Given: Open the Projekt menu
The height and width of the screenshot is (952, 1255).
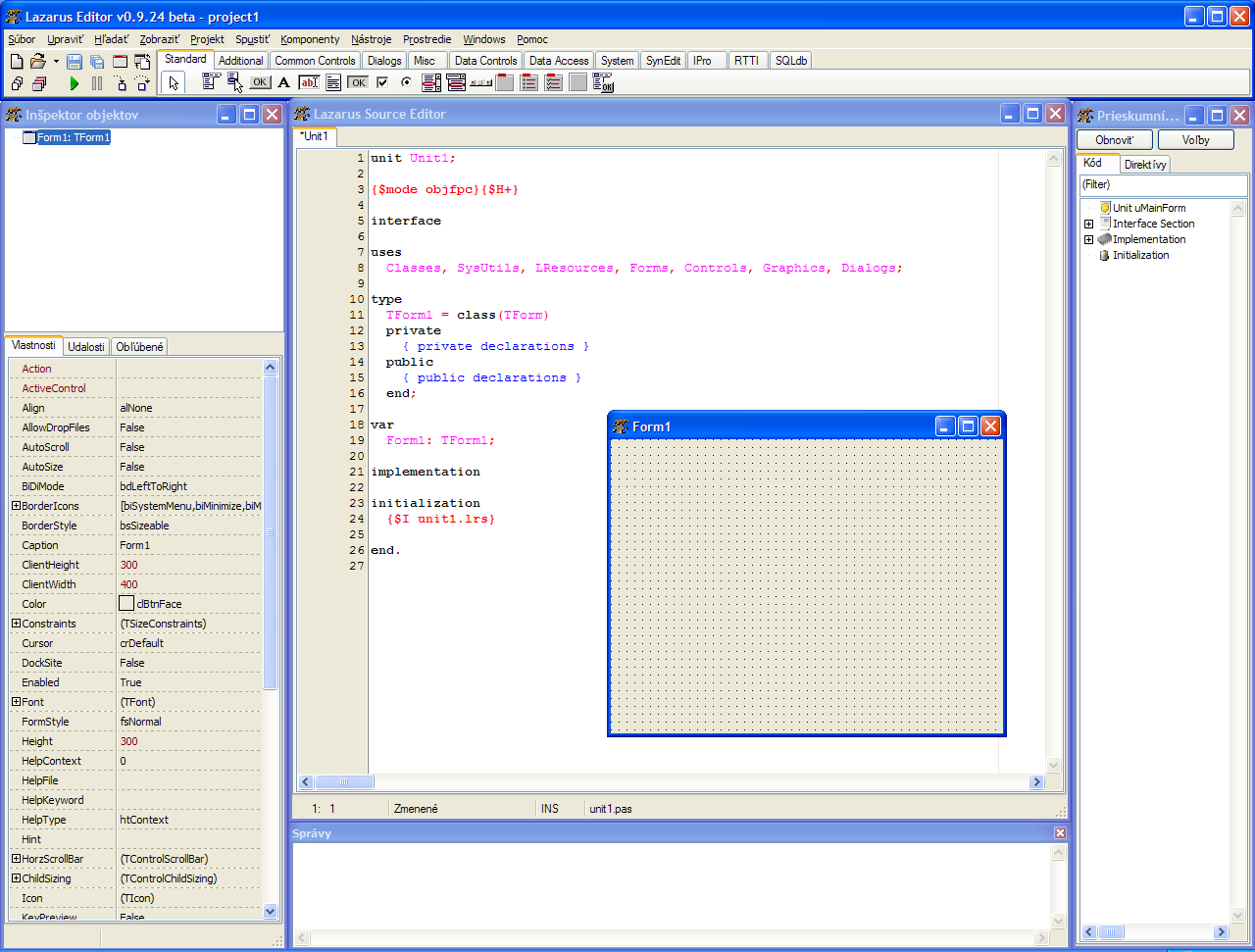Looking at the screenshot, I should click(208, 39).
